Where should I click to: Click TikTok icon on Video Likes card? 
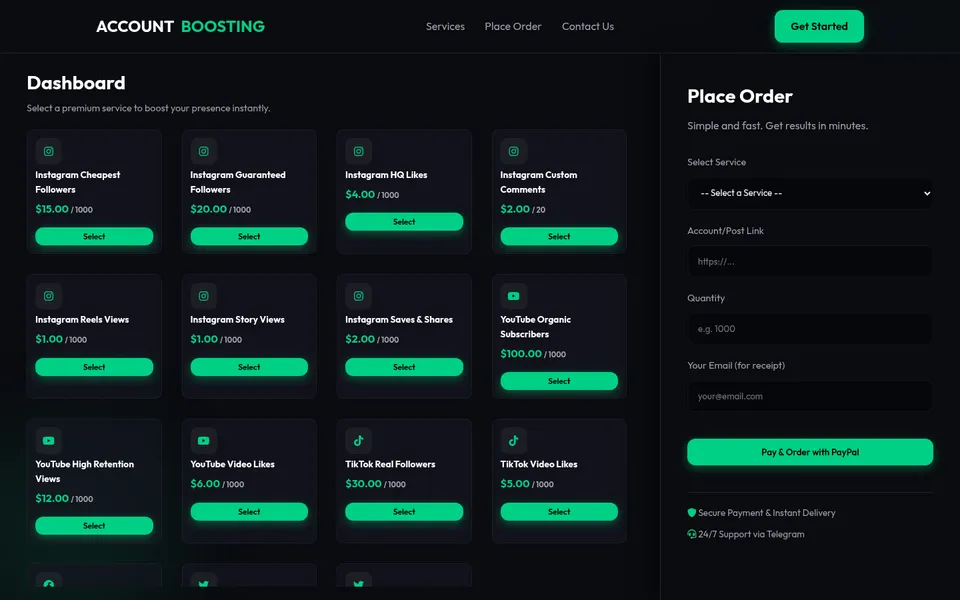[514, 440]
